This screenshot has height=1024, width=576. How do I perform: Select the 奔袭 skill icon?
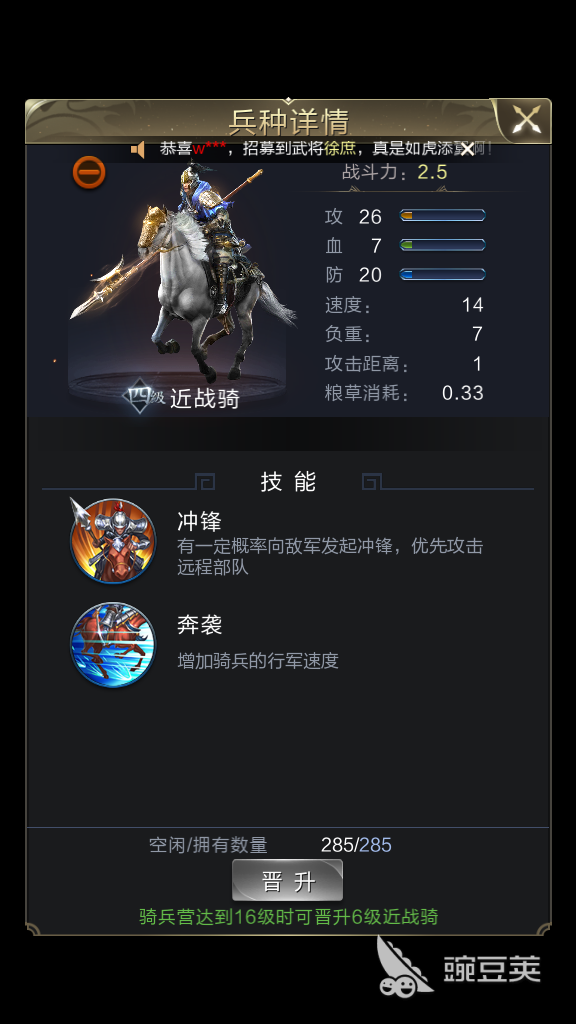click(x=113, y=644)
